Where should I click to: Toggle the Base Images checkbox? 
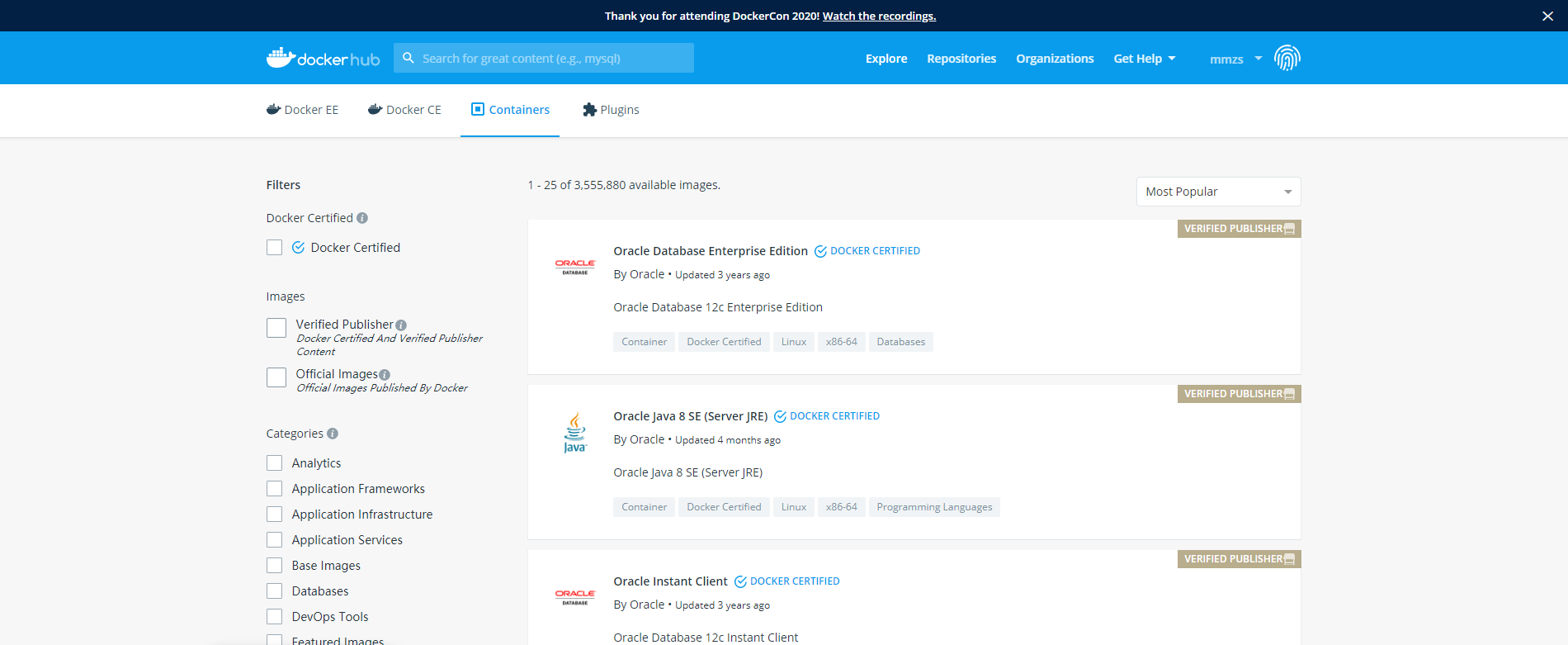pos(275,566)
